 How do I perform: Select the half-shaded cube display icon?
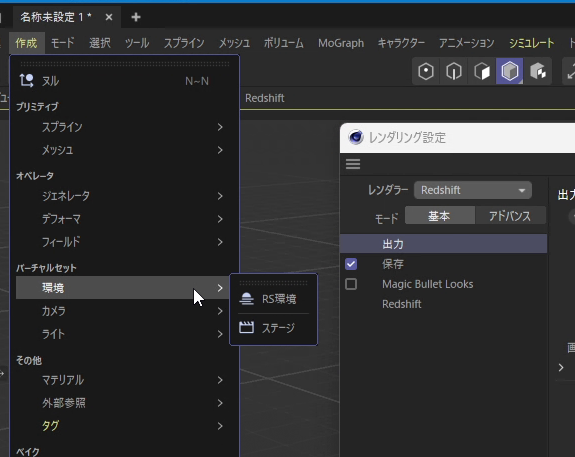482,71
